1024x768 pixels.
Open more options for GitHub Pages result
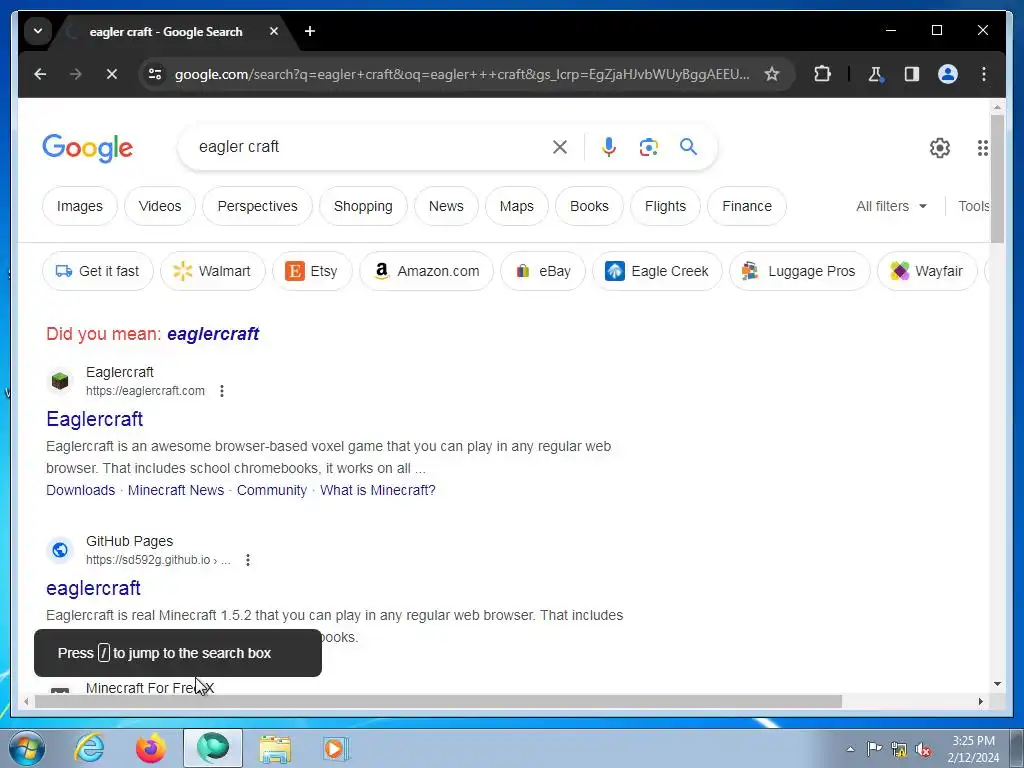(x=248, y=560)
